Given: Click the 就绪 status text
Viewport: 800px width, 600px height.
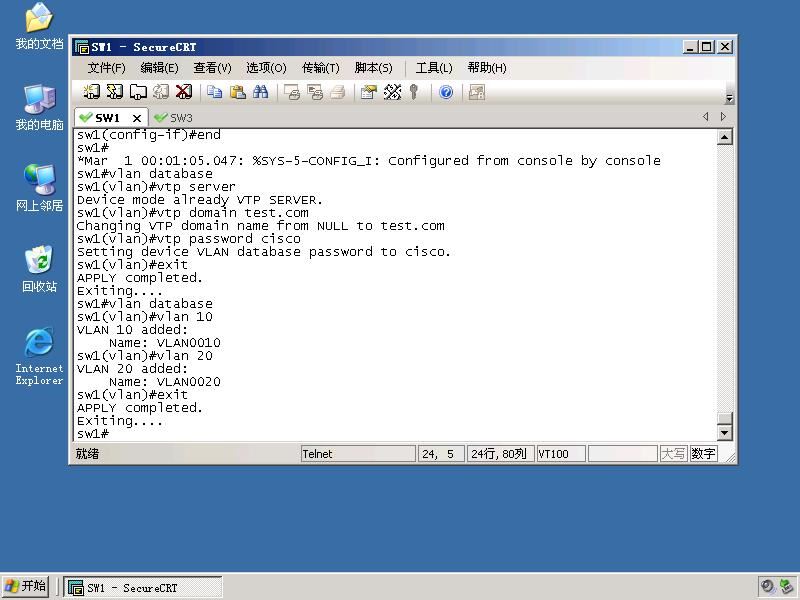Looking at the screenshot, I should pos(87,454).
